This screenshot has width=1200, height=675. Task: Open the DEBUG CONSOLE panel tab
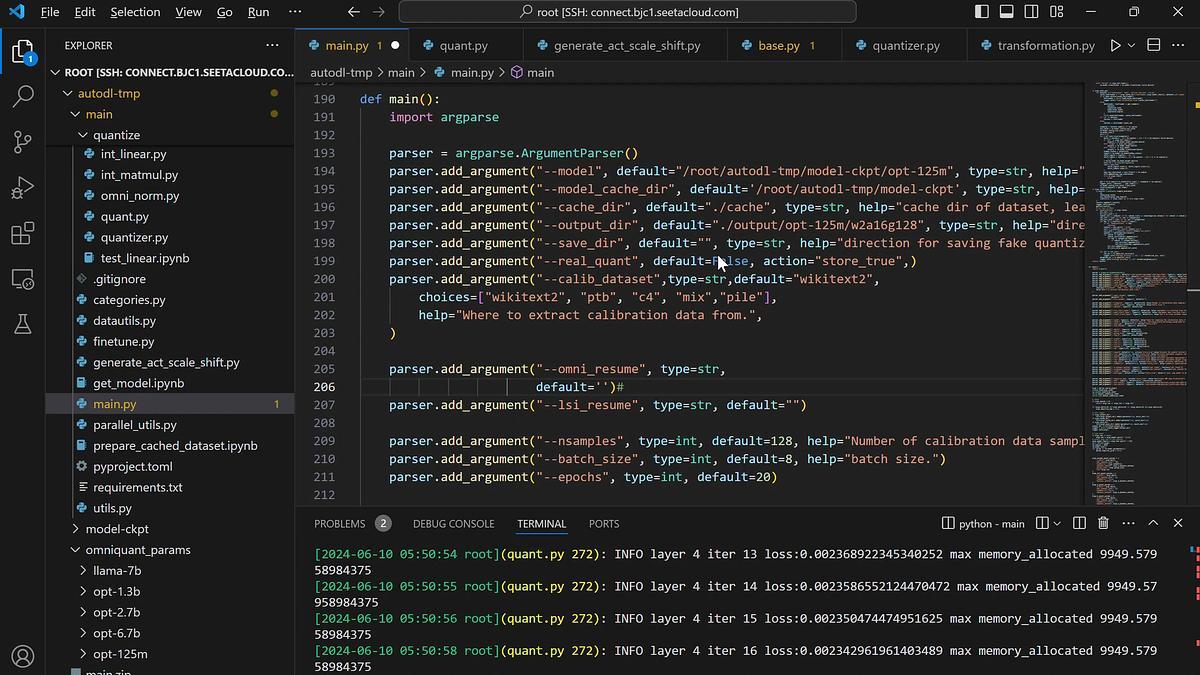(x=453, y=523)
